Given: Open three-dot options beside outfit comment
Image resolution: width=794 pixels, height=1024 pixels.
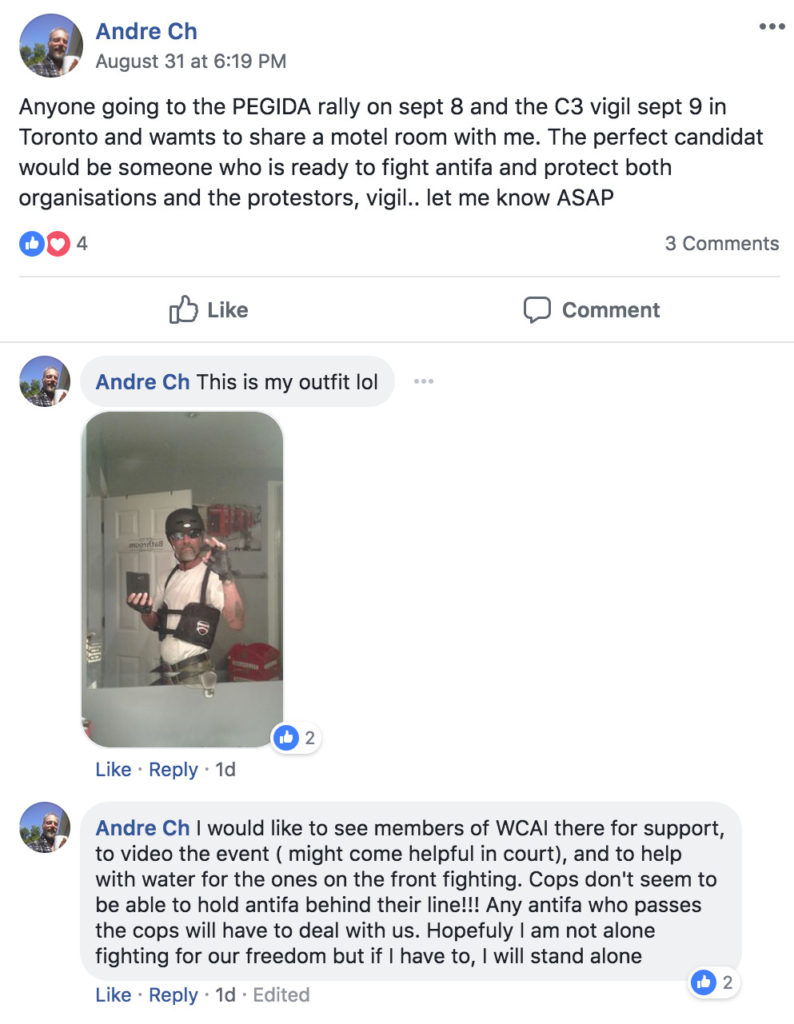Looking at the screenshot, I should [423, 381].
